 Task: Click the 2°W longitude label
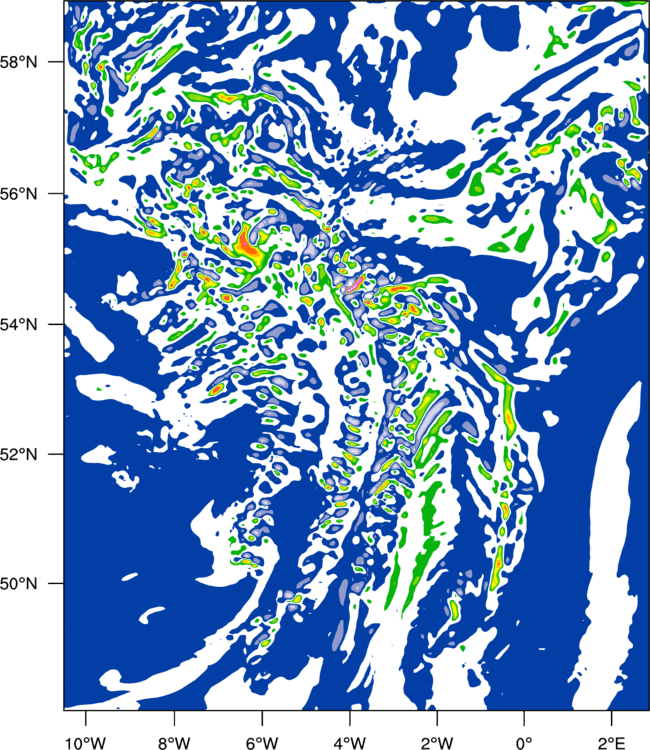point(437,743)
